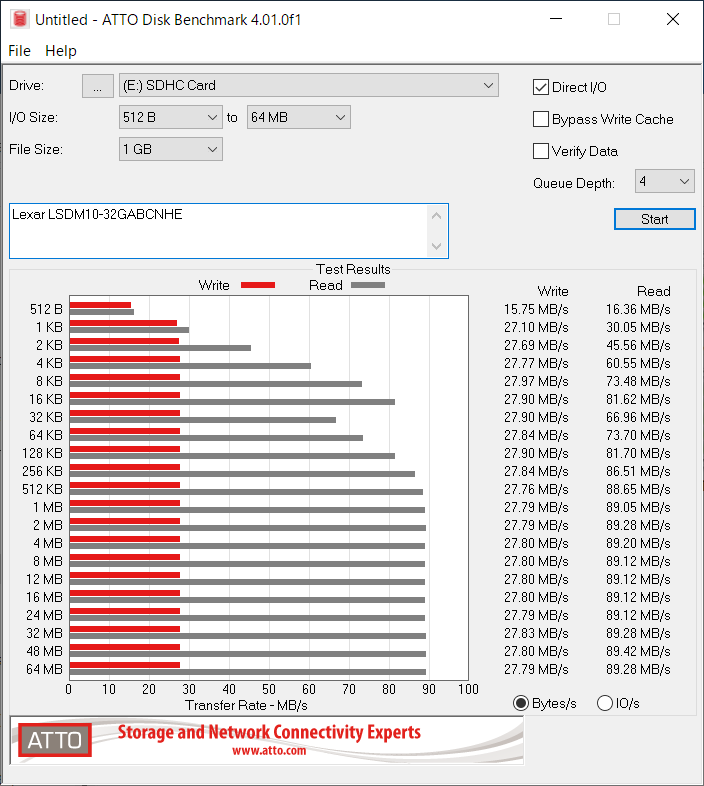Select the Bytes/s radio button
This screenshot has height=786, width=704.
click(521, 703)
